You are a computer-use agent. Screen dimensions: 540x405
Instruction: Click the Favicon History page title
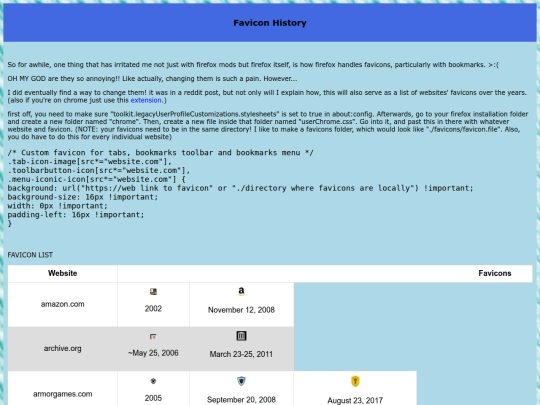click(270, 23)
